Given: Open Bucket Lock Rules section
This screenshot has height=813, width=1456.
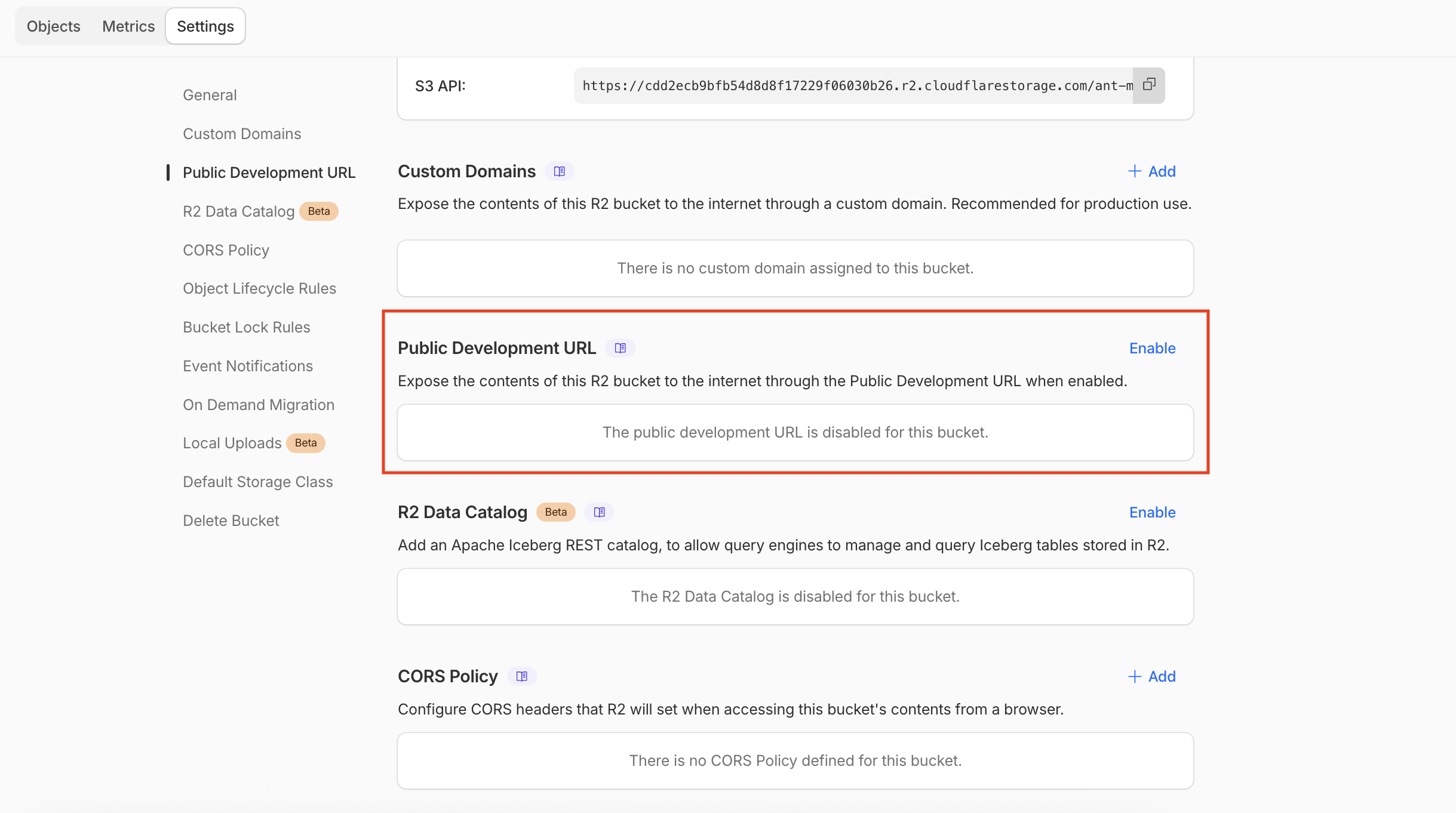Looking at the screenshot, I should pyautogui.click(x=247, y=327).
